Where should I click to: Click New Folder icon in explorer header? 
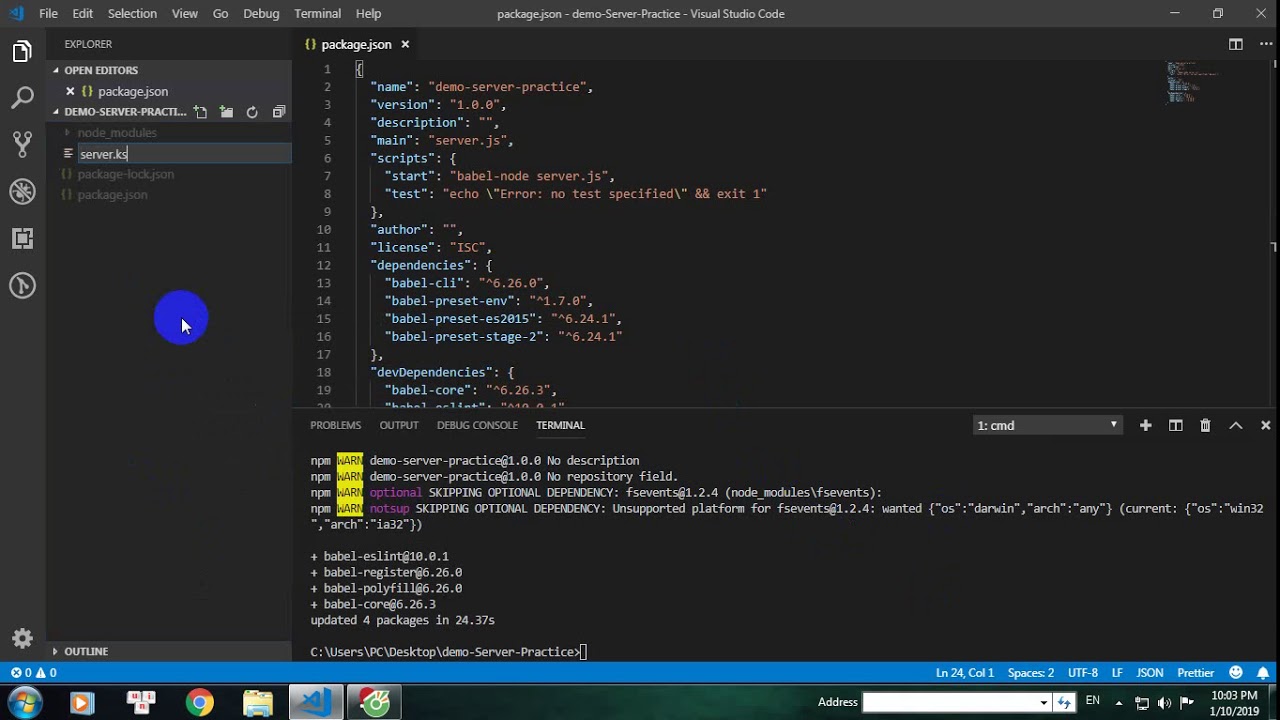point(226,112)
